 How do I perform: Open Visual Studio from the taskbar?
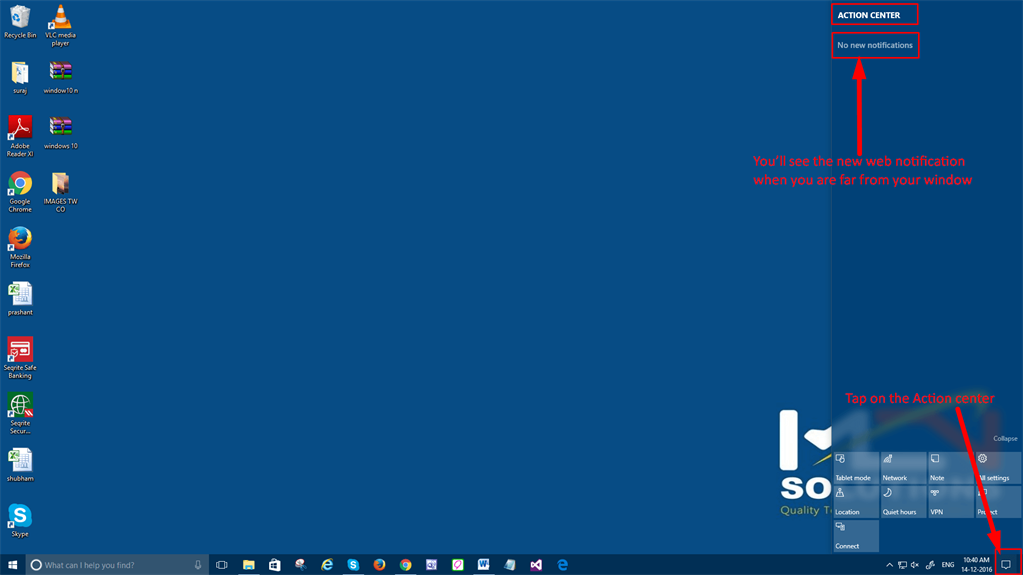click(536, 565)
